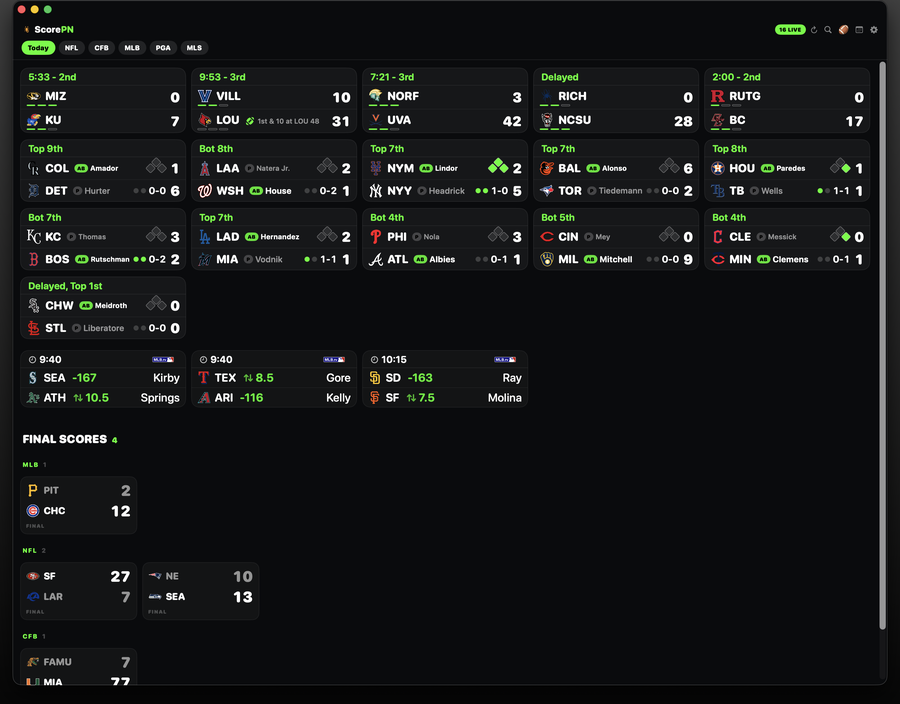Viewport: 900px width, 704px height.
Task: Click the vertical scrollbar on right
Action: click(882, 344)
